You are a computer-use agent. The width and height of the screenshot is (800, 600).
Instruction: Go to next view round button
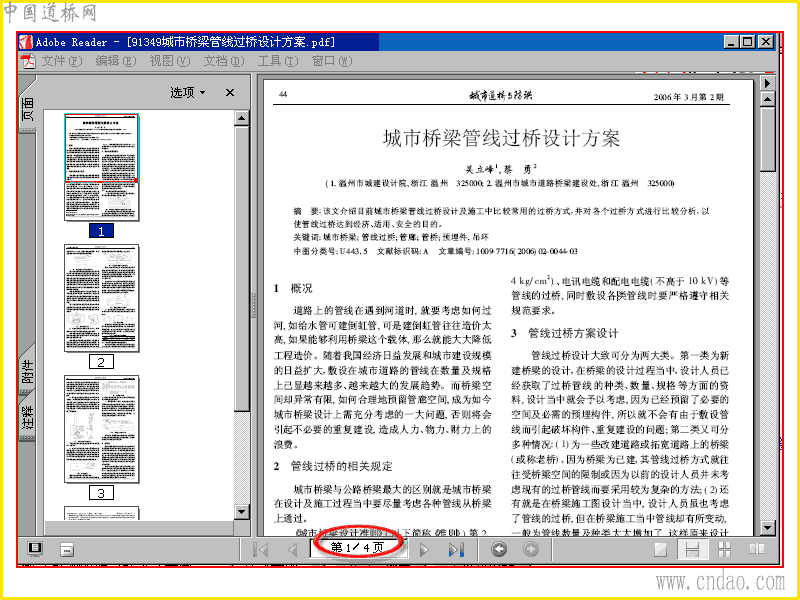point(531,549)
